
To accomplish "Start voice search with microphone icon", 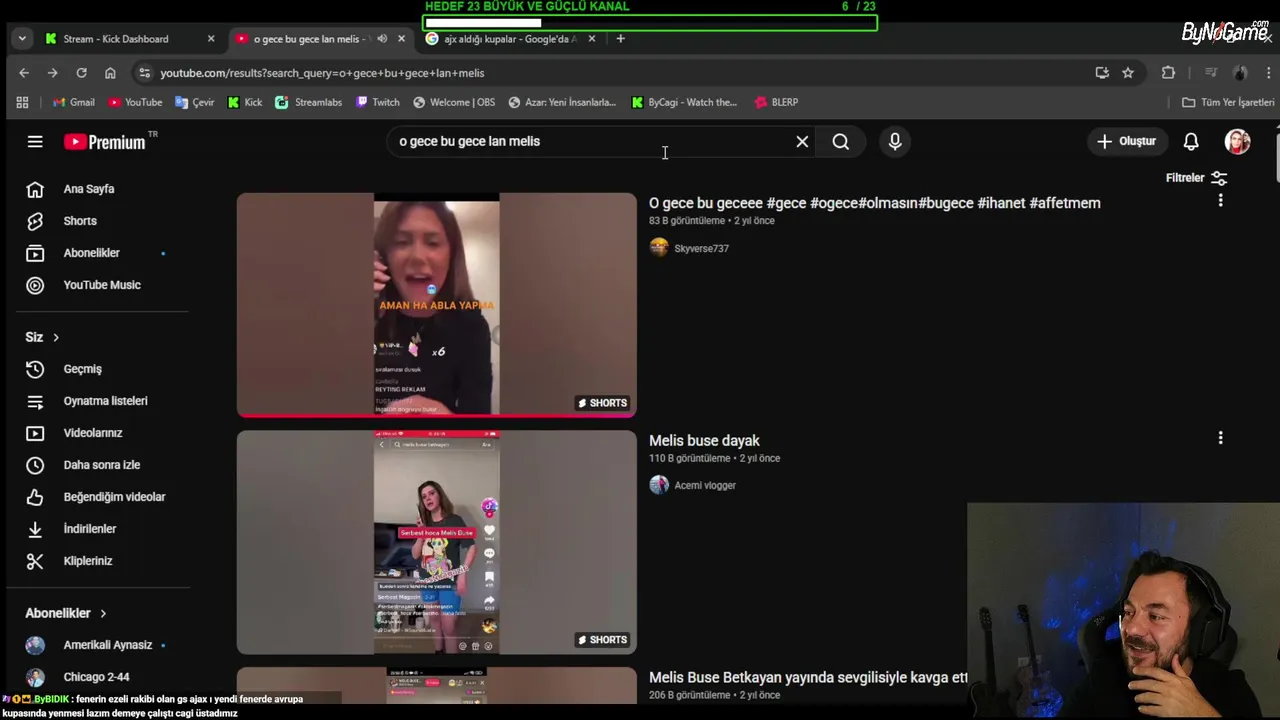I will point(895,142).
